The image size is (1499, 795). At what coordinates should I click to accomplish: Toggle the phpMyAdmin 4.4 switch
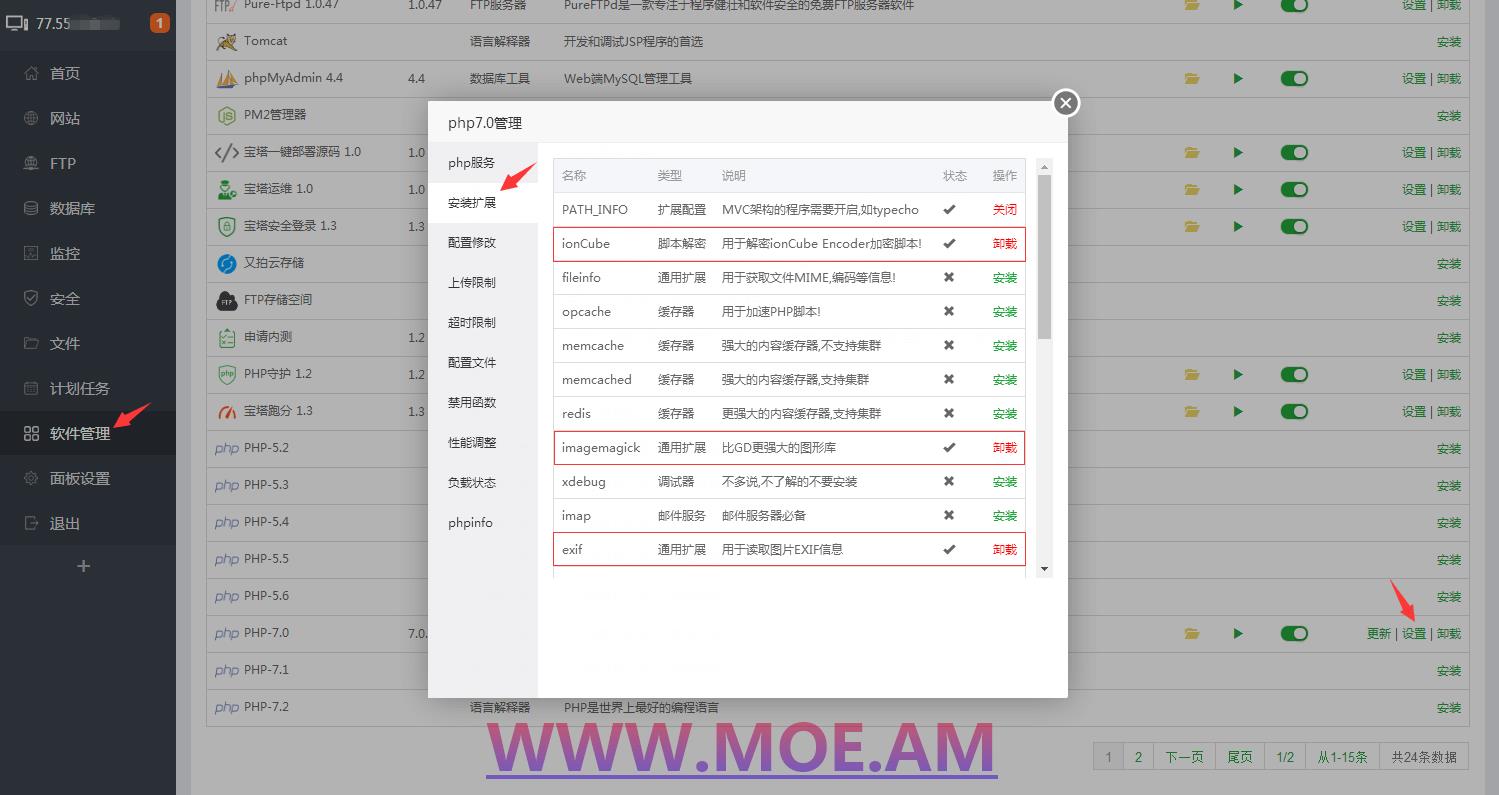coord(1294,78)
